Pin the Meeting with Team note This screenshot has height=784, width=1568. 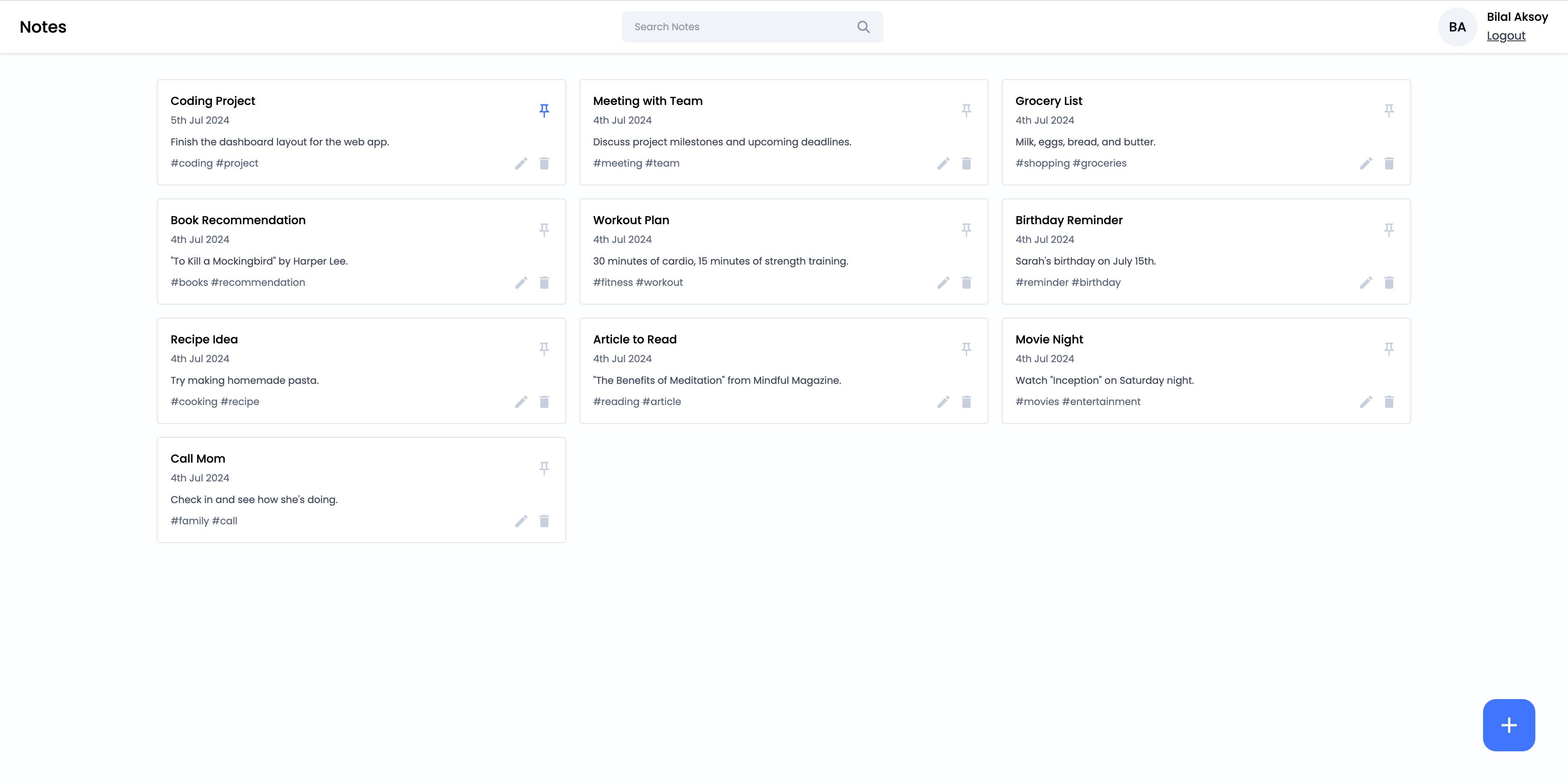[966, 110]
